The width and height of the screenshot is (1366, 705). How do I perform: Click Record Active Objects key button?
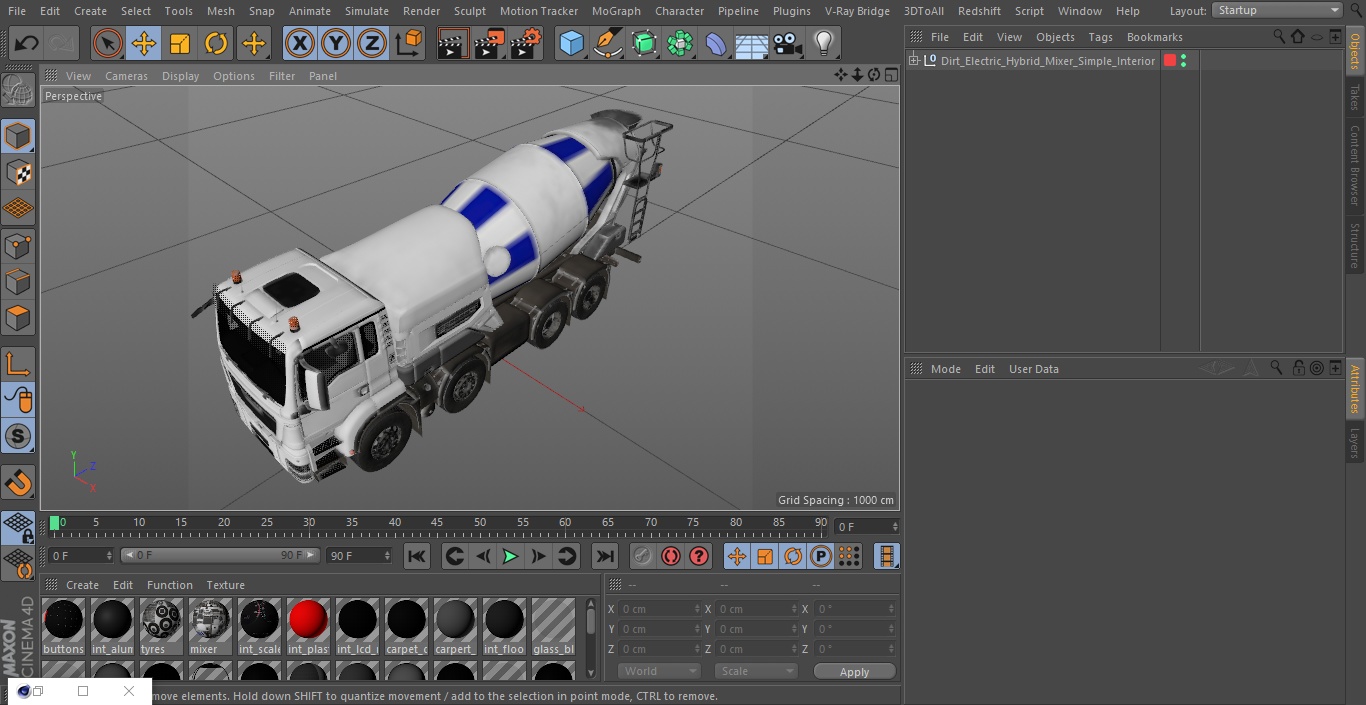tap(642, 556)
